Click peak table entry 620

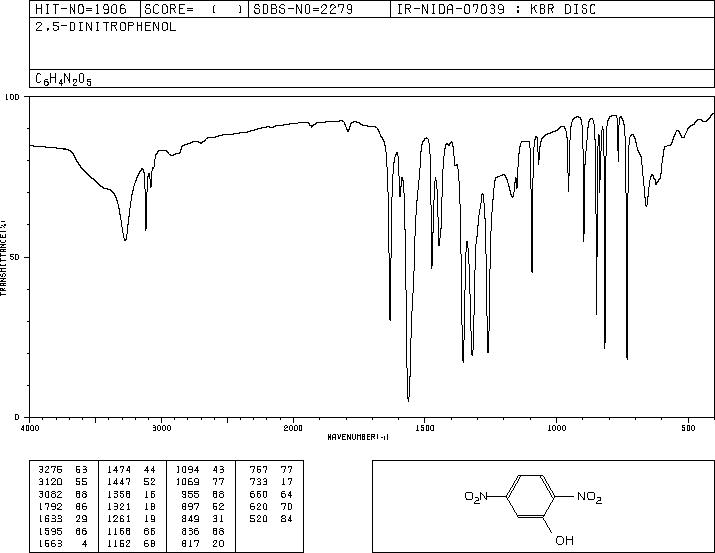click(x=259, y=507)
